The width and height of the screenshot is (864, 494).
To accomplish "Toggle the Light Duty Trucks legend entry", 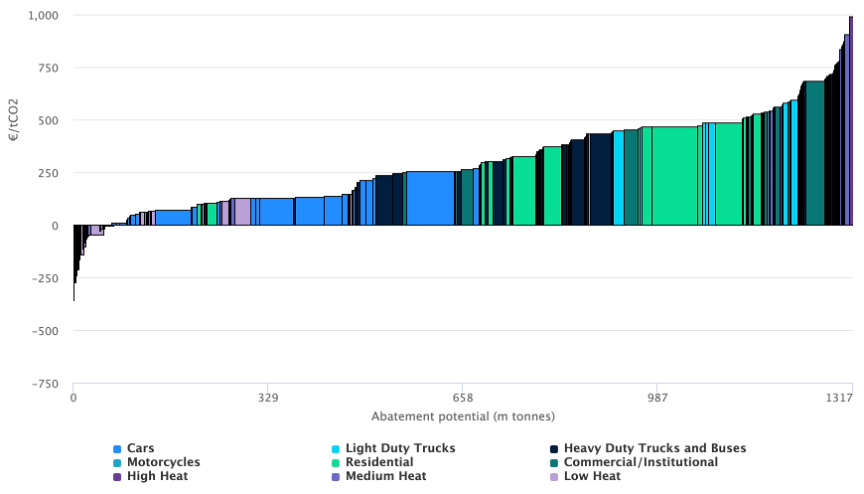I will tap(393, 448).
